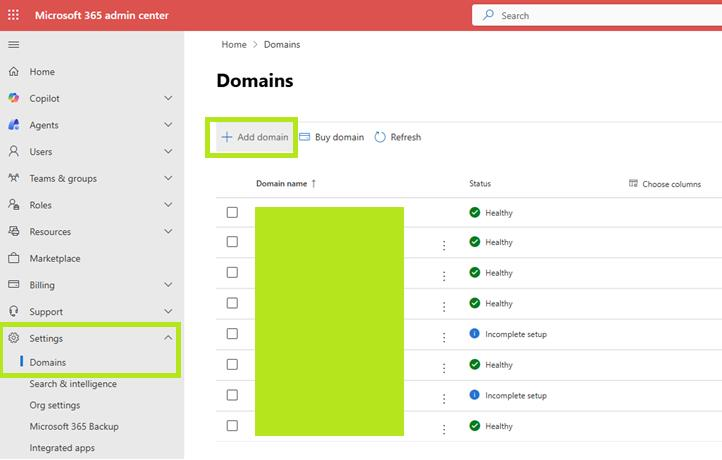Click the Refresh button
722x460 pixels.
(398, 137)
